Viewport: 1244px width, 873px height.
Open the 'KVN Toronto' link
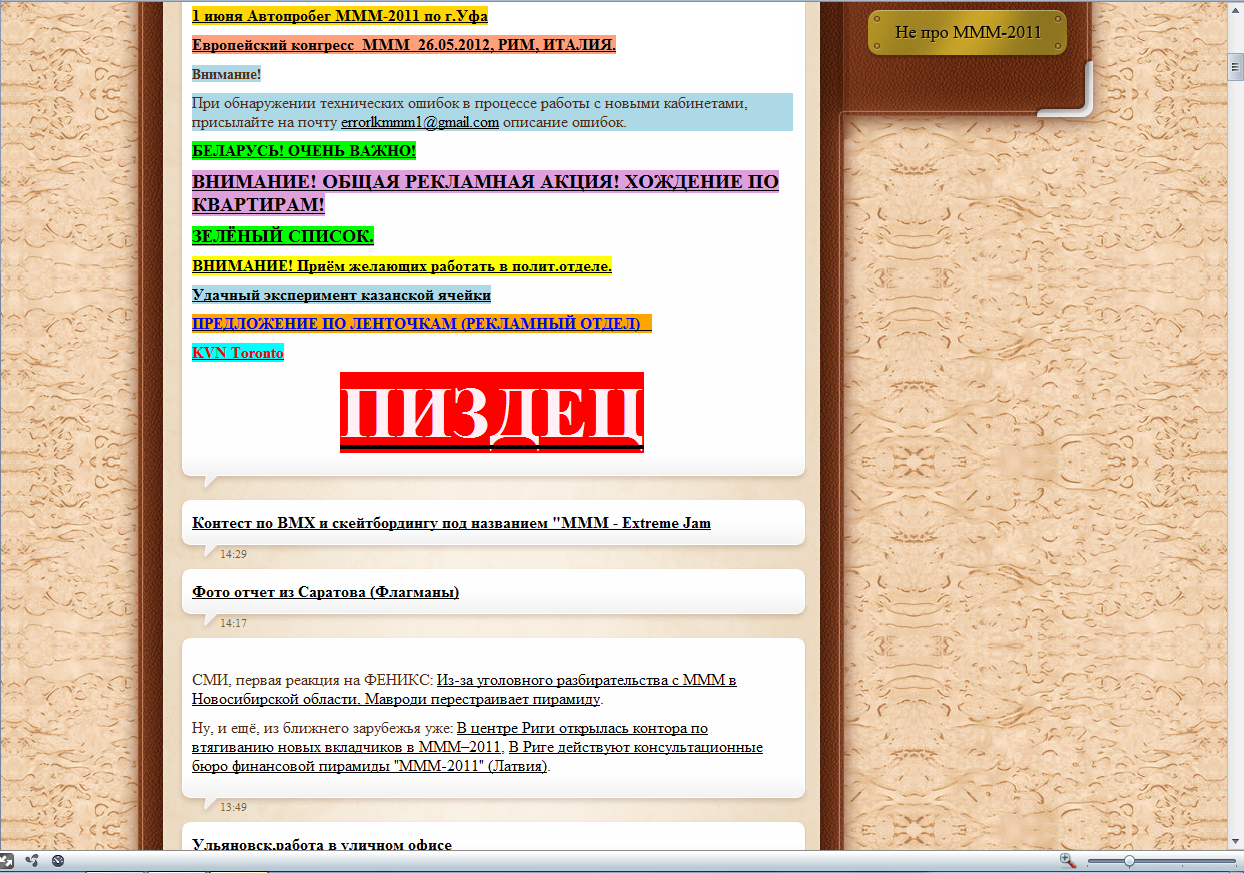(x=238, y=353)
